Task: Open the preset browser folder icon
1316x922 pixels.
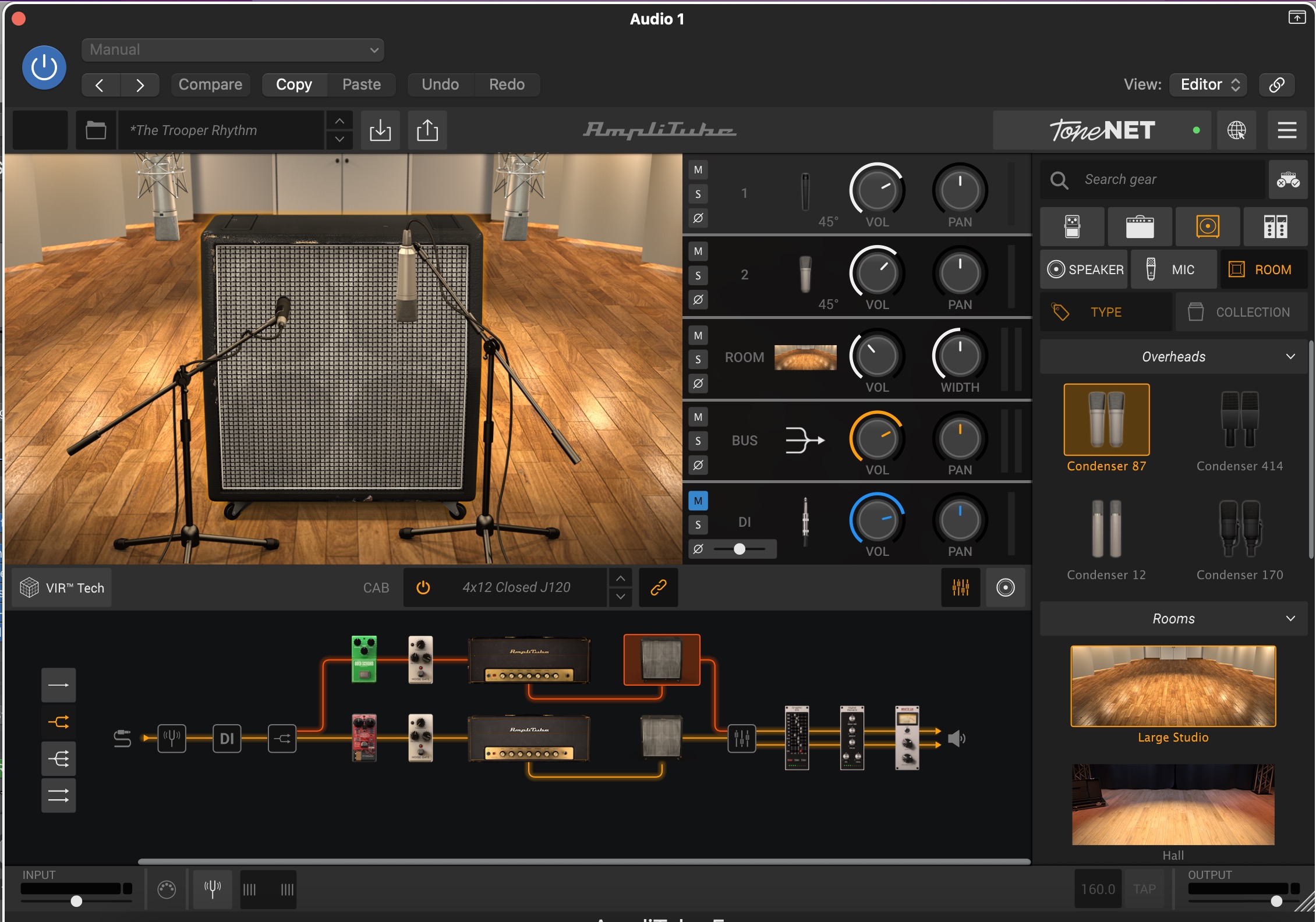Action: [x=95, y=130]
